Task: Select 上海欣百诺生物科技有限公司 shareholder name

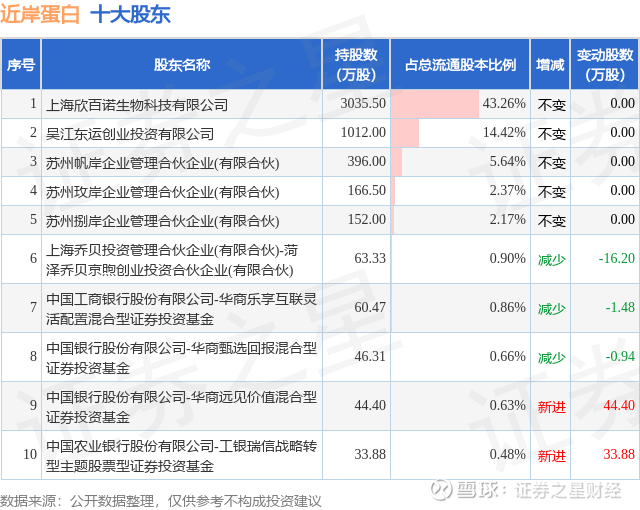Action: click(x=137, y=104)
